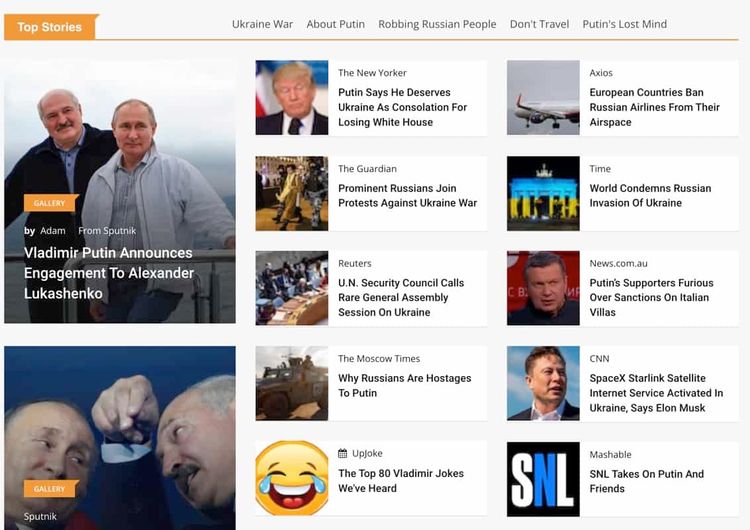Viewport: 750px width, 530px height.
Task: Open the thumbnail for News.com.au story
Action: pyautogui.click(x=543, y=288)
